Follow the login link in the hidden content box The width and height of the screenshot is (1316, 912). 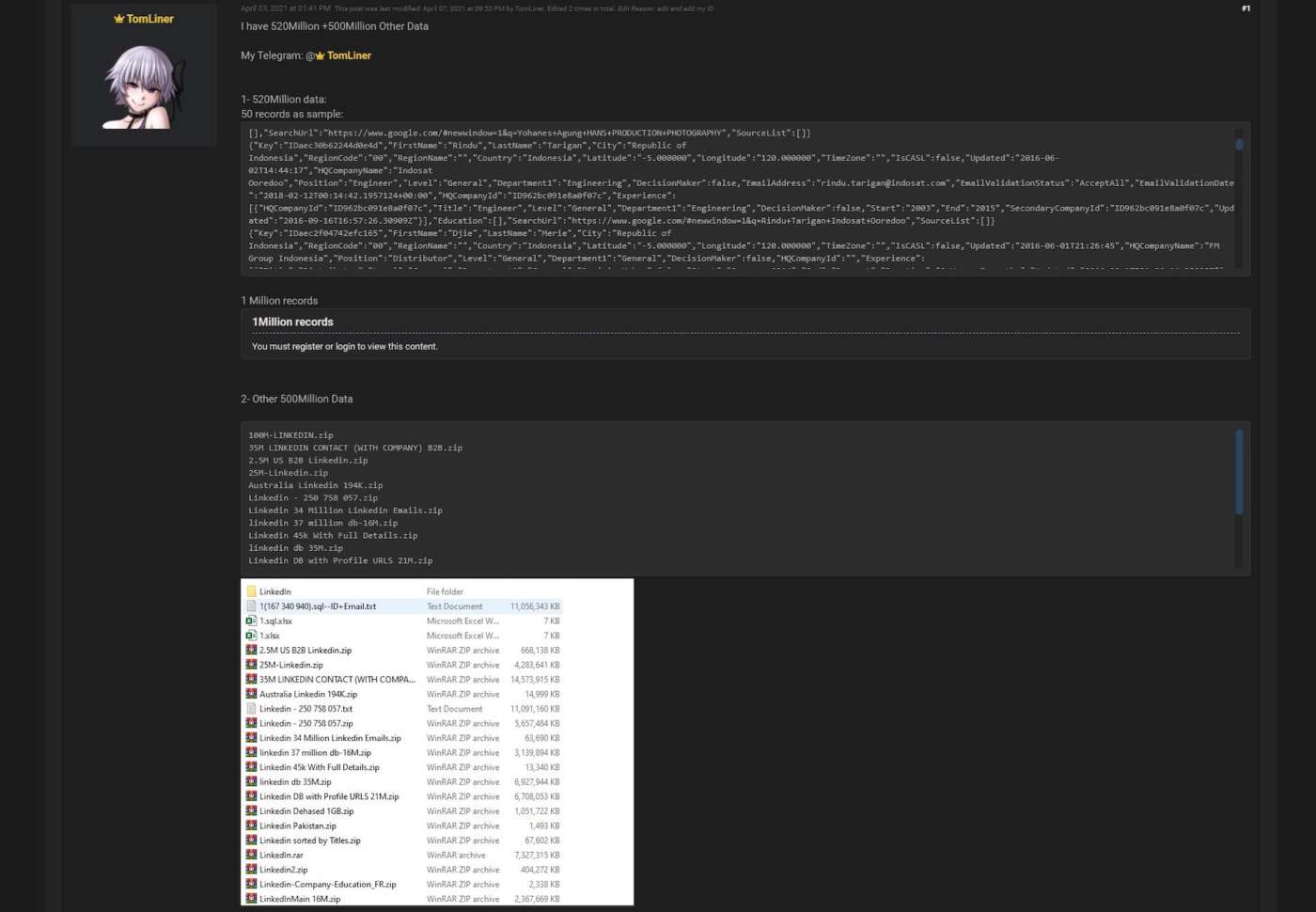tap(345, 347)
